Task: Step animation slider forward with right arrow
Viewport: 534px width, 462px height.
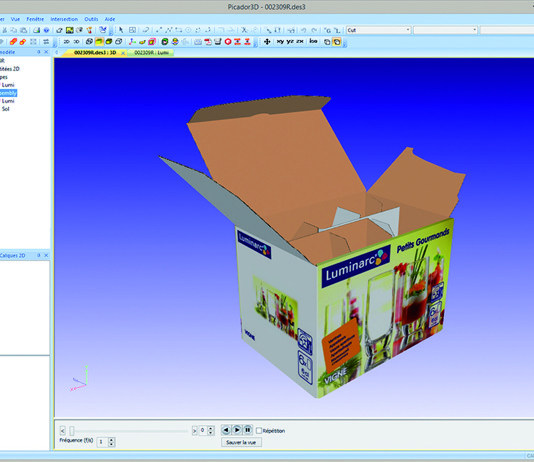Action: (194, 431)
